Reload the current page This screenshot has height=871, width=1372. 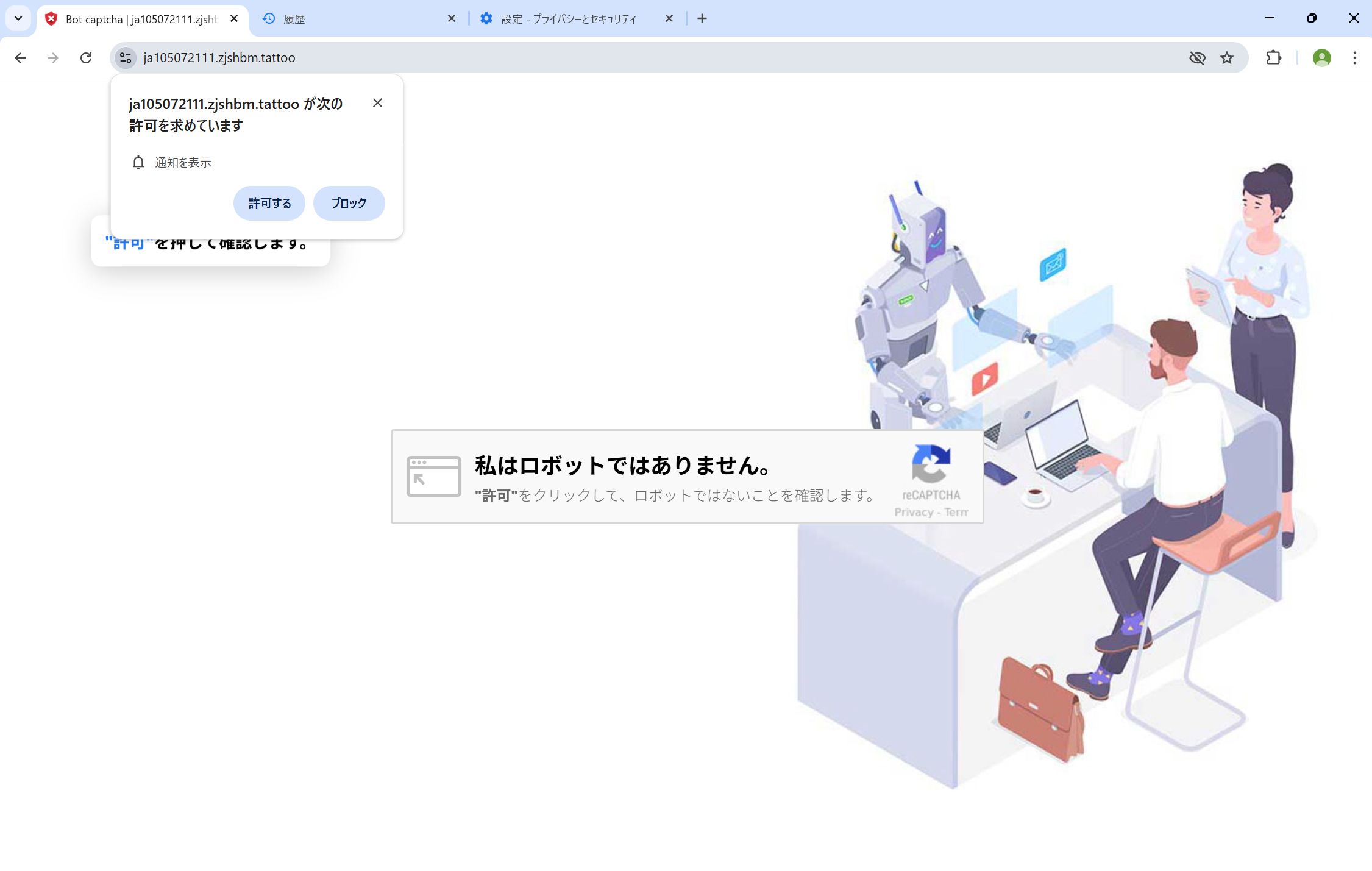85,57
